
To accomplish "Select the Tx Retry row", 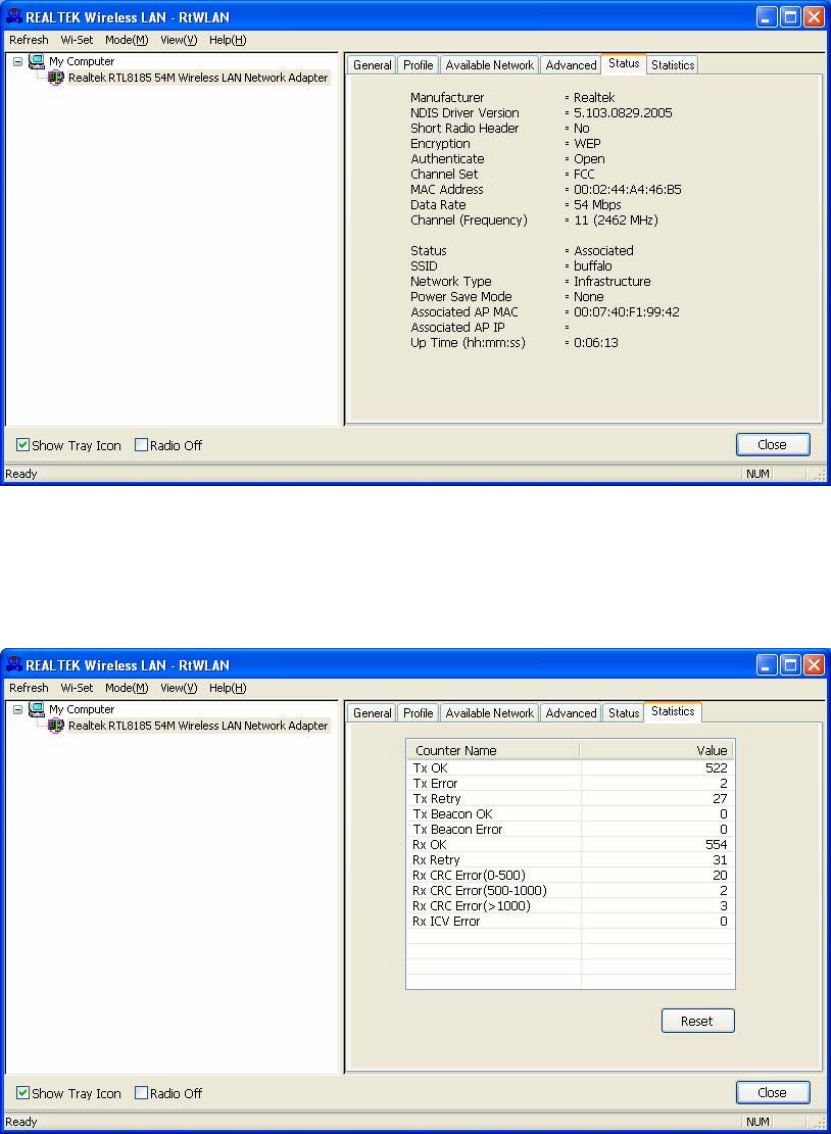I will tap(570, 798).
